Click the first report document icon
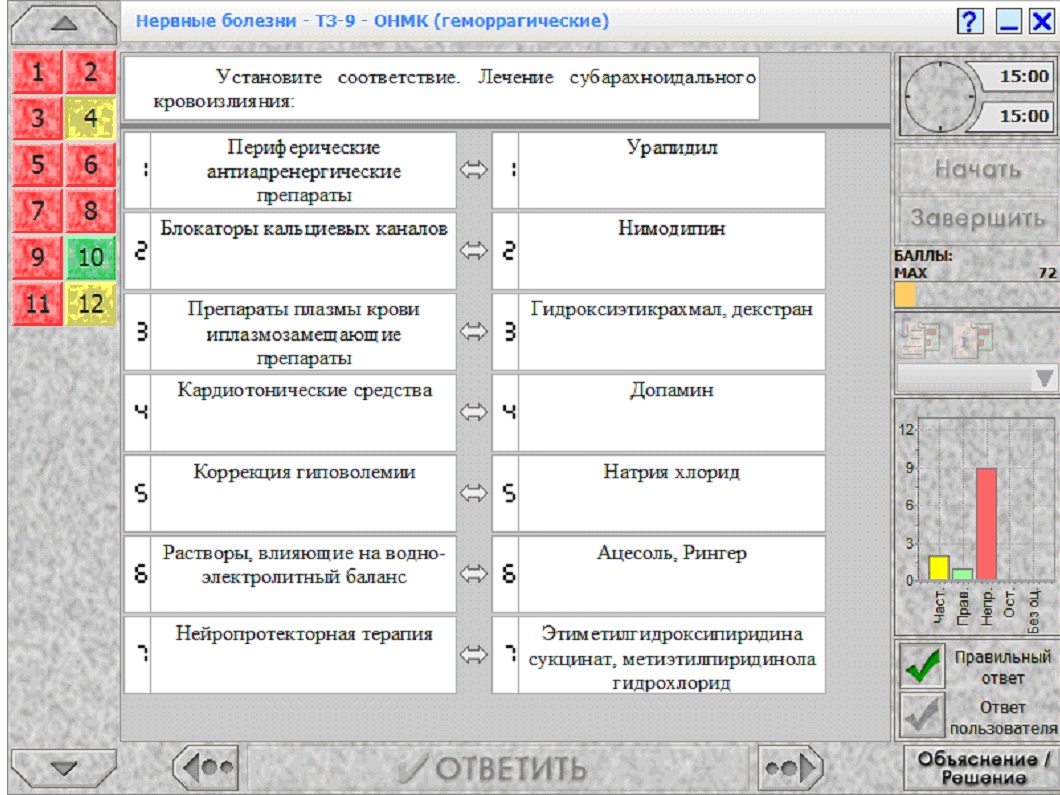Screen dimensions: 1060x795 (x=920, y=338)
